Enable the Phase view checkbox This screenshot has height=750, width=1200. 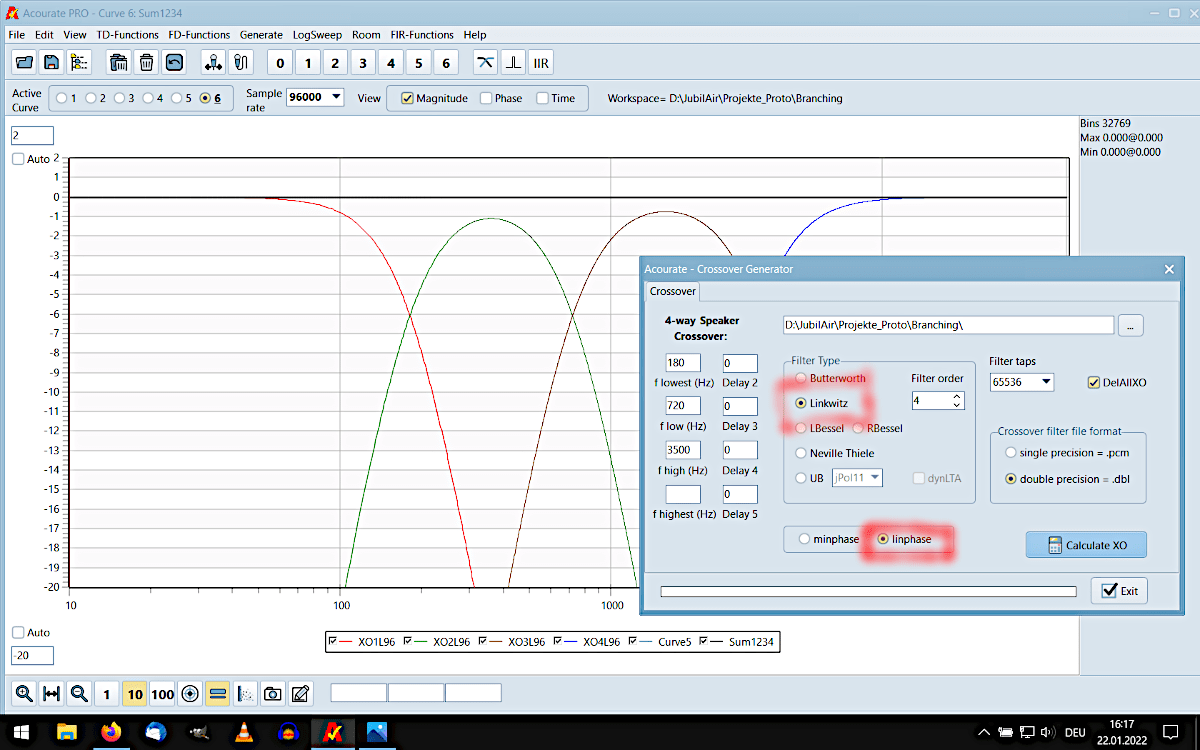click(x=486, y=99)
